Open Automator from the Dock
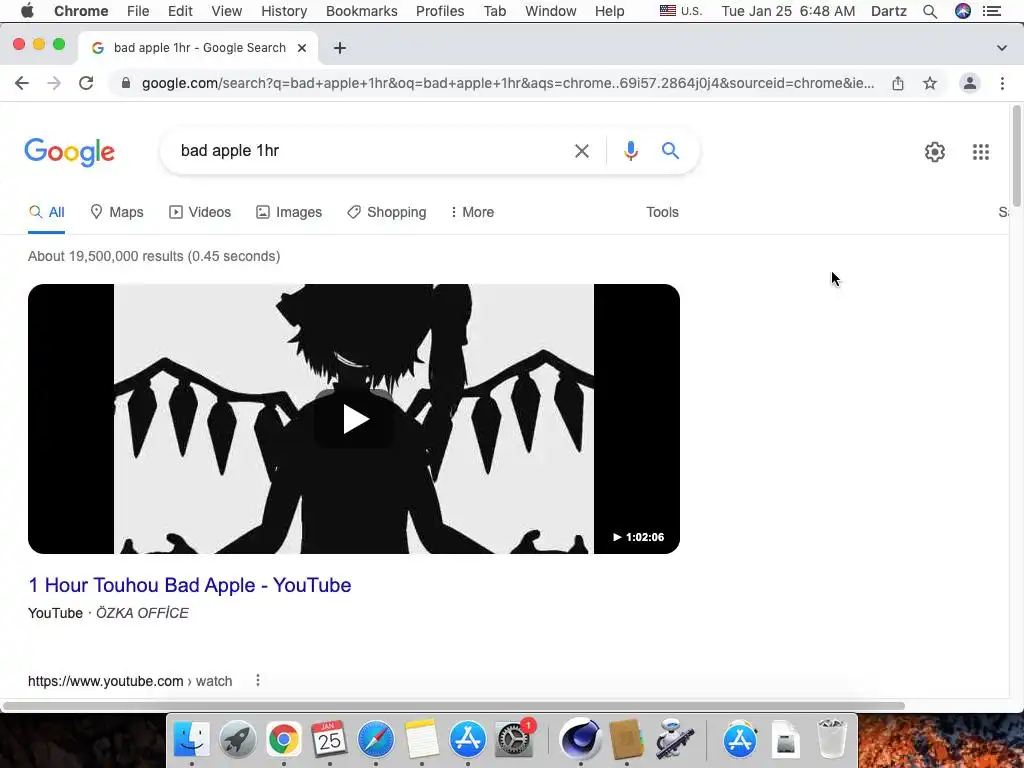 673,739
